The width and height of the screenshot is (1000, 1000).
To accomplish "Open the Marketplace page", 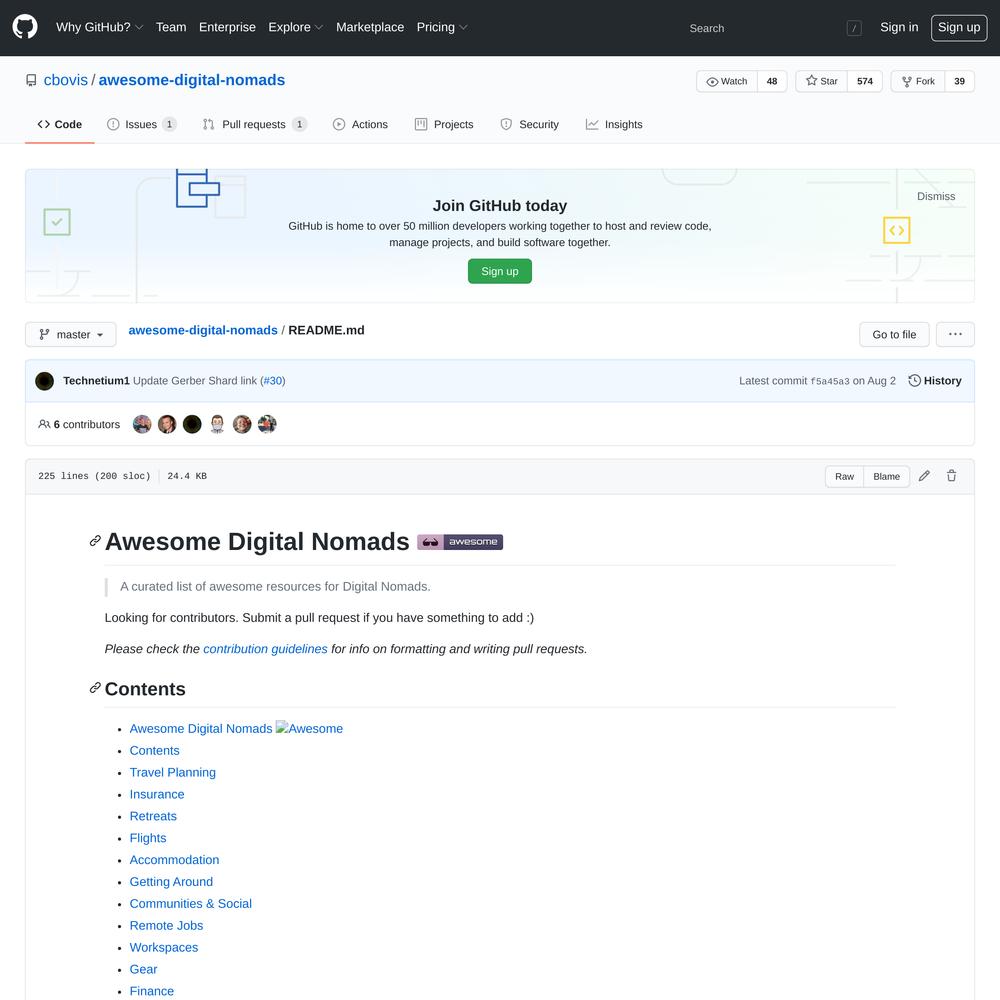I will pos(370,27).
